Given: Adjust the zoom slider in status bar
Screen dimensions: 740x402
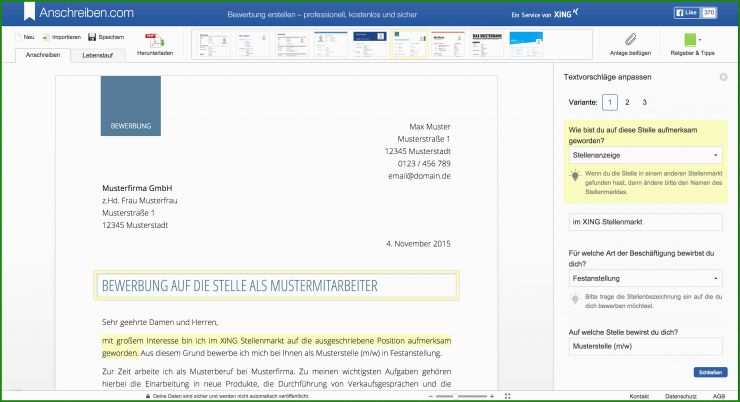Looking at the screenshot, I should [x=461, y=396].
